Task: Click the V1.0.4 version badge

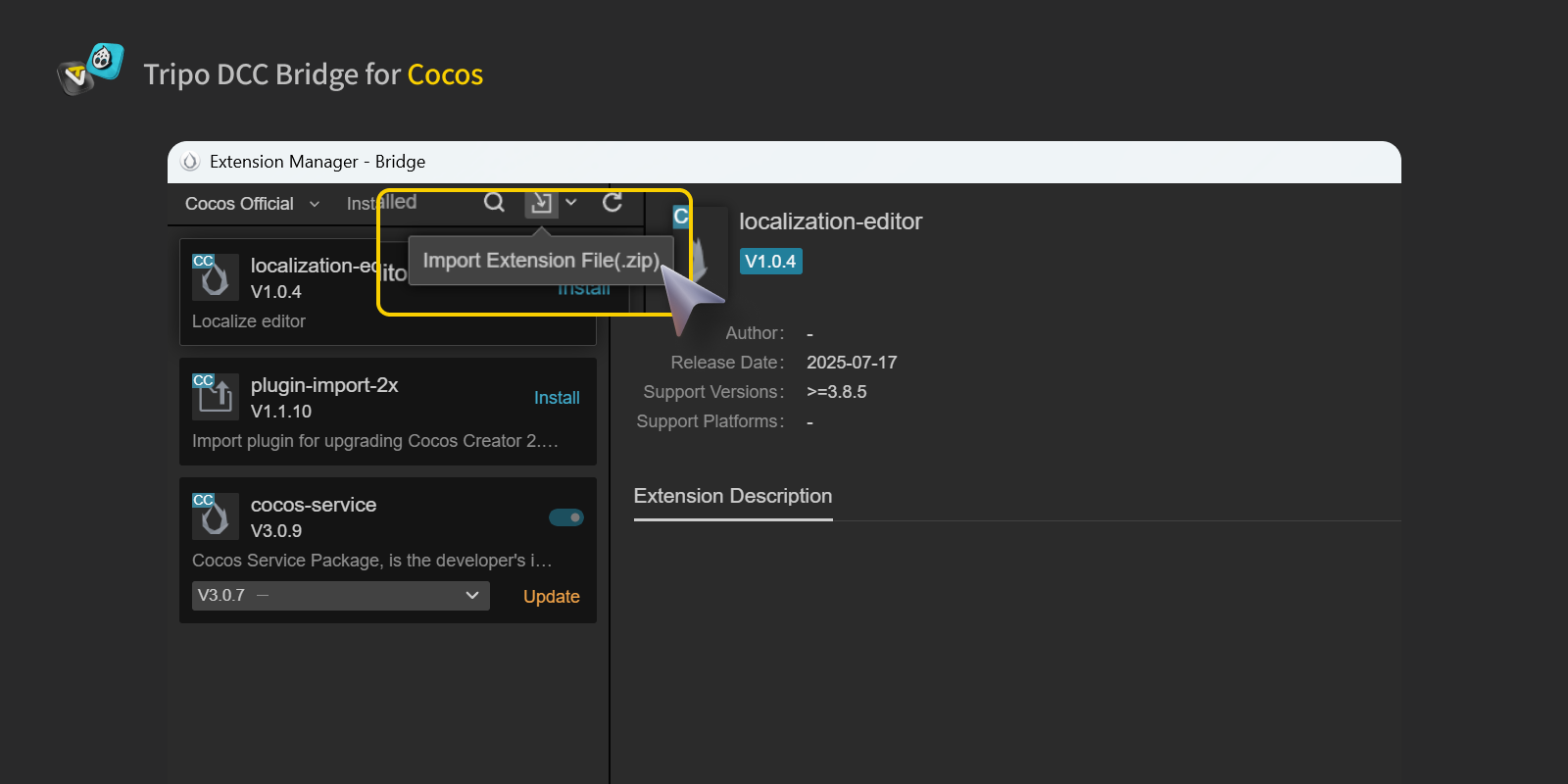Action: [x=770, y=262]
